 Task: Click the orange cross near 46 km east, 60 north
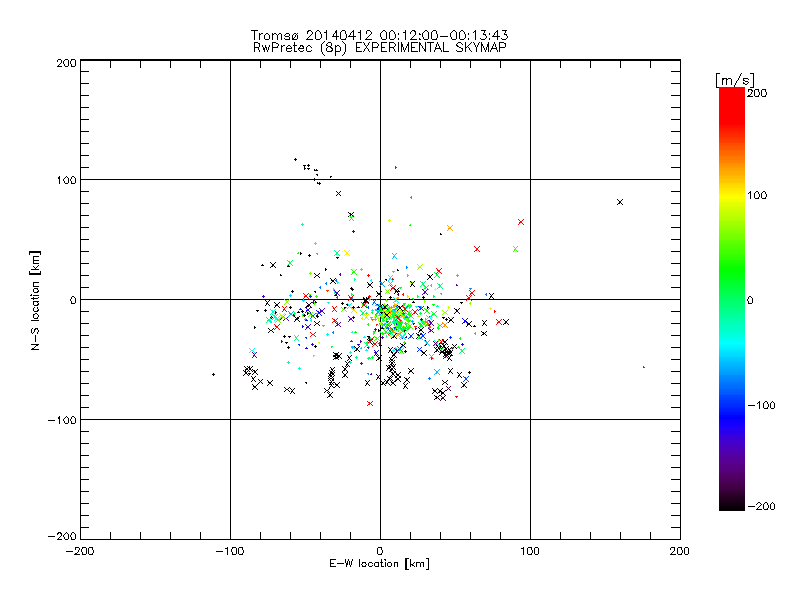pos(450,228)
